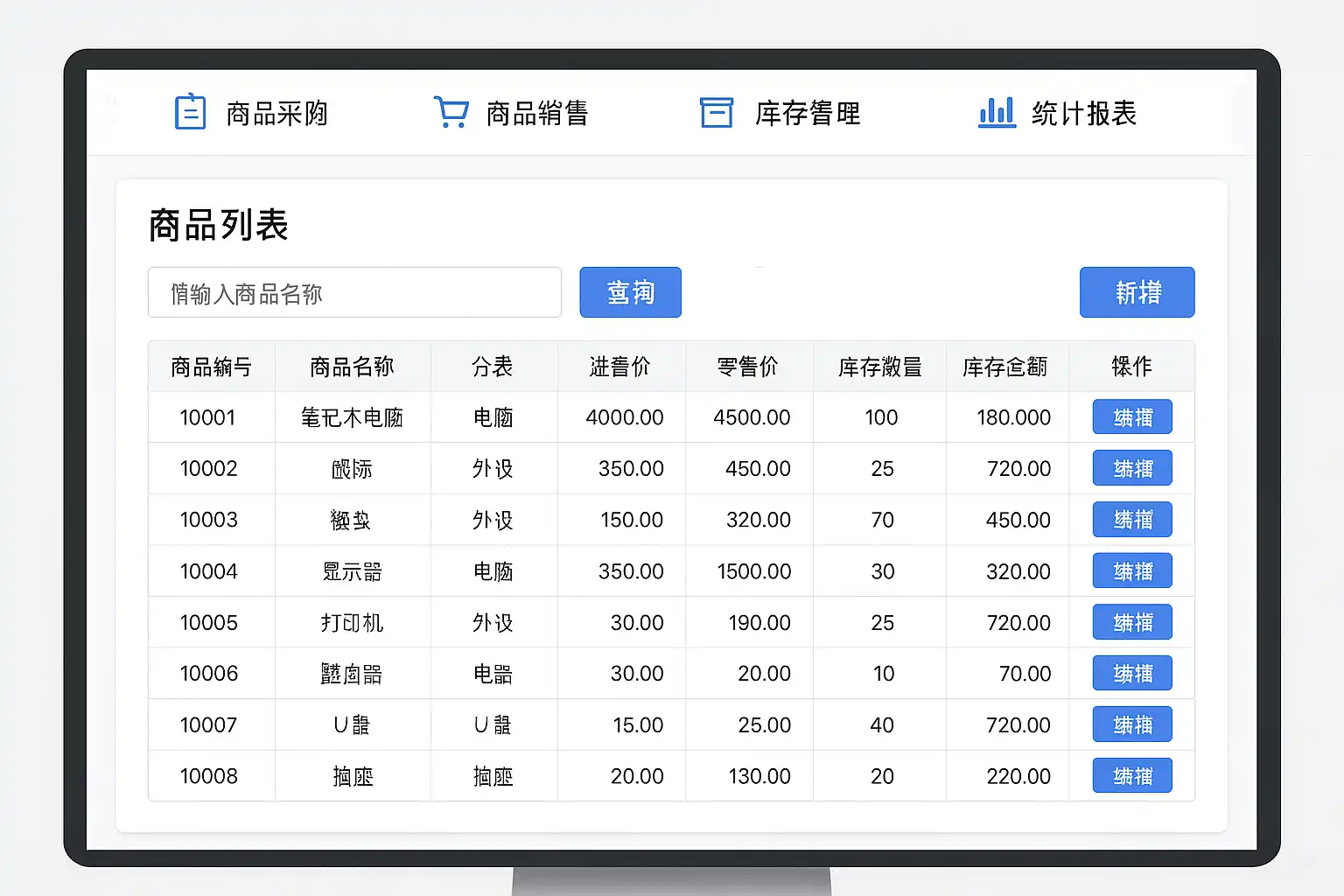The image size is (1344, 896).
Task: Open the 商品采购 menu tab
Action: pos(276,114)
